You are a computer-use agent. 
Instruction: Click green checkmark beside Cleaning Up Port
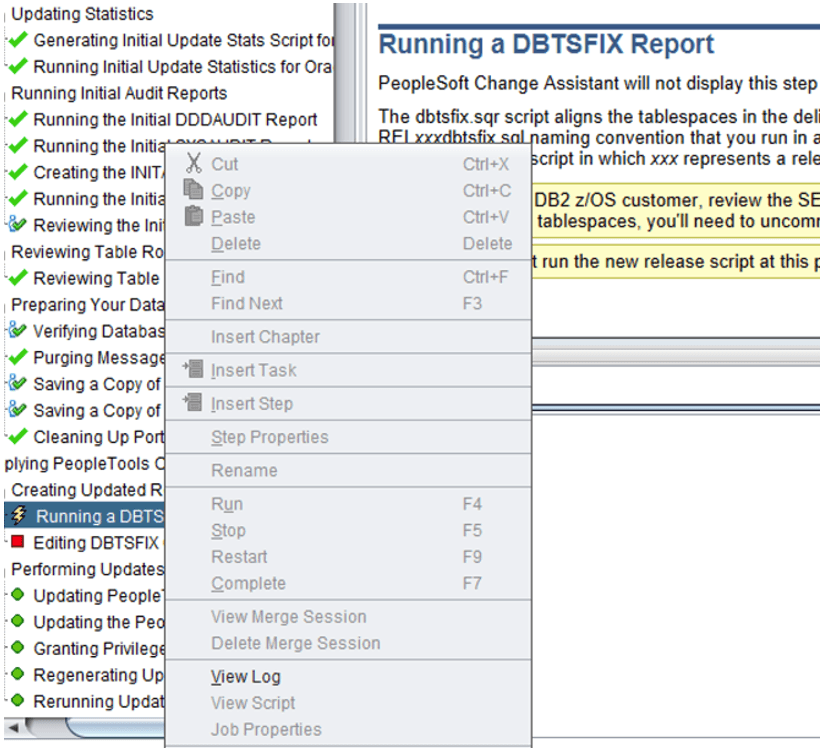(18, 436)
